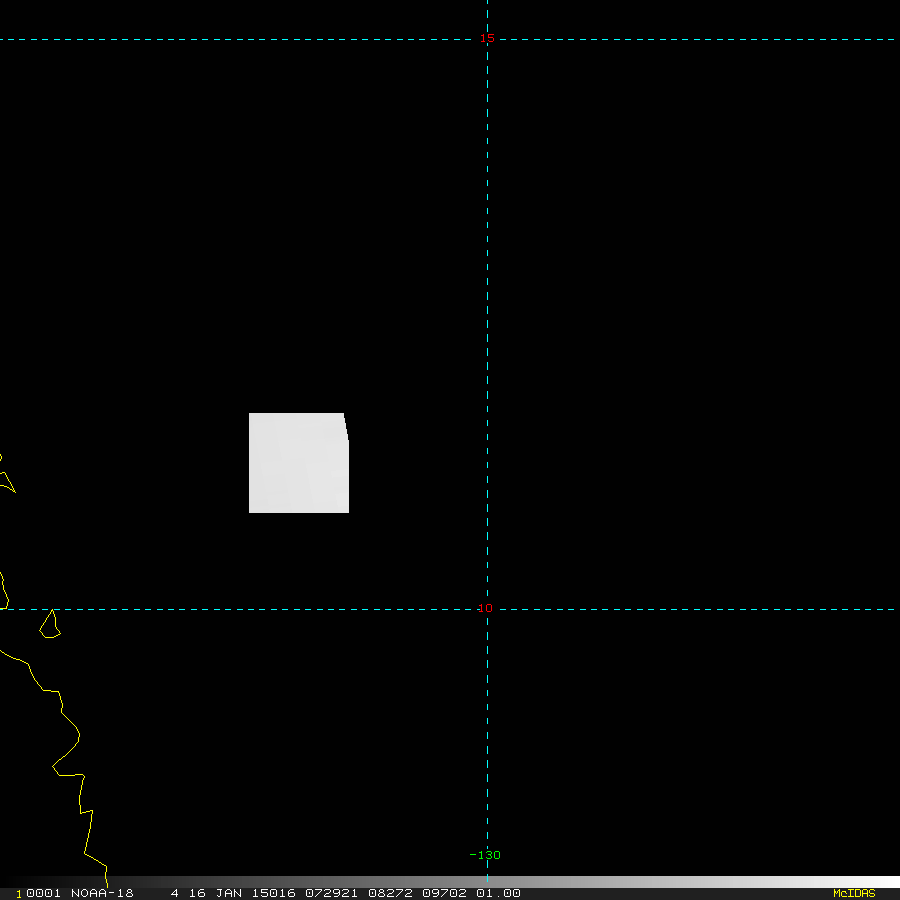This screenshot has width=900, height=900.
Task: Click the grid intersection at 10, -130
Action: pyautogui.click(x=487, y=609)
